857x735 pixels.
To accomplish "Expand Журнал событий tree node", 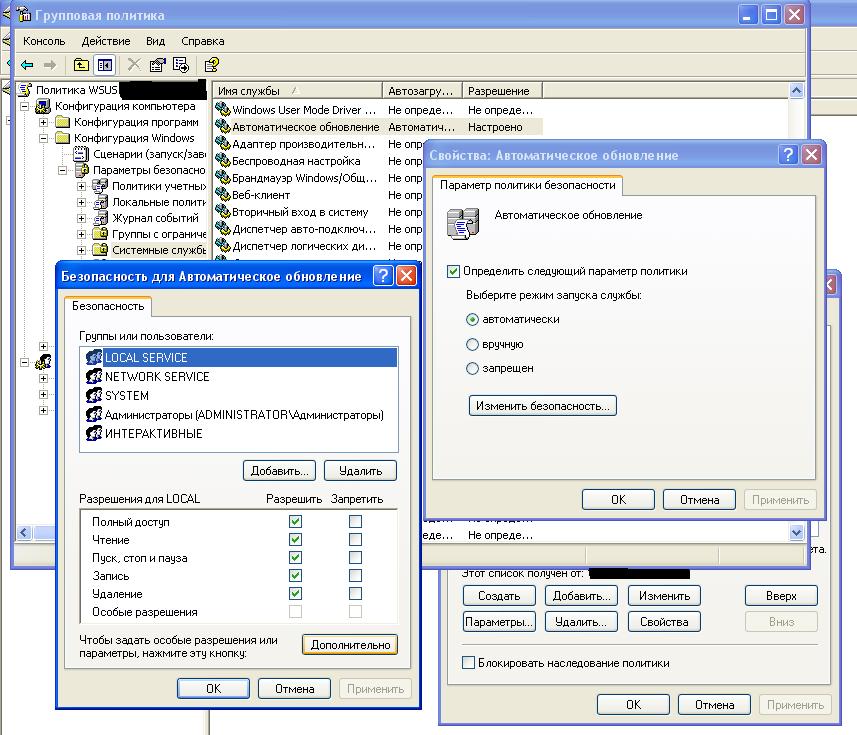I will pos(81,218).
